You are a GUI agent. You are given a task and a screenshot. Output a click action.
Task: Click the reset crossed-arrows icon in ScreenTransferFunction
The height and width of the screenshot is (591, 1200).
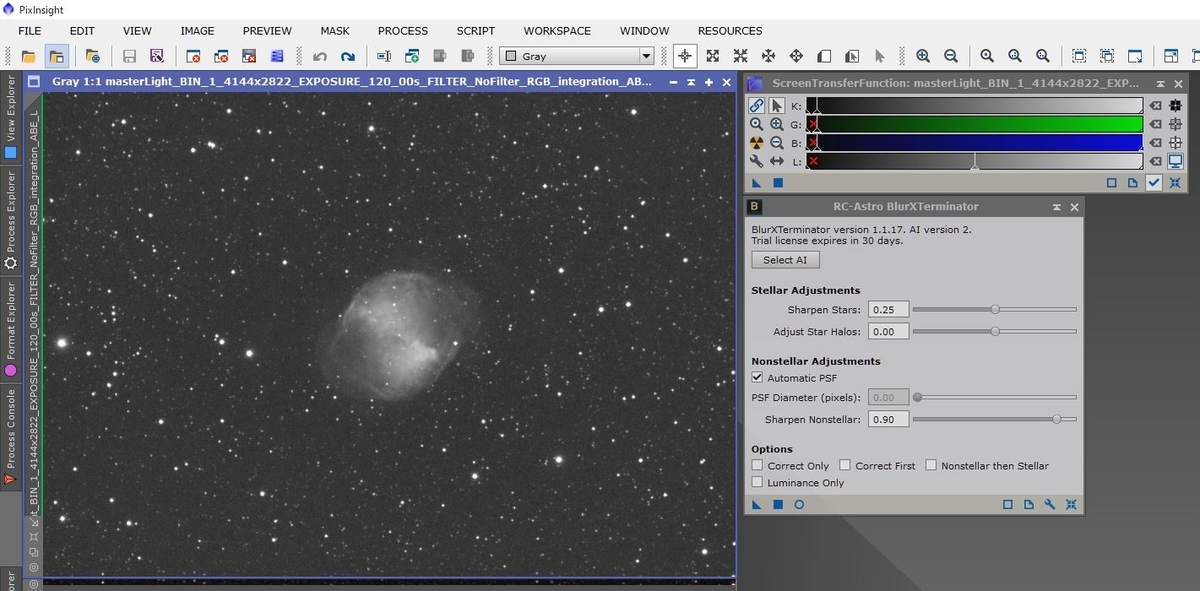[1175, 183]
